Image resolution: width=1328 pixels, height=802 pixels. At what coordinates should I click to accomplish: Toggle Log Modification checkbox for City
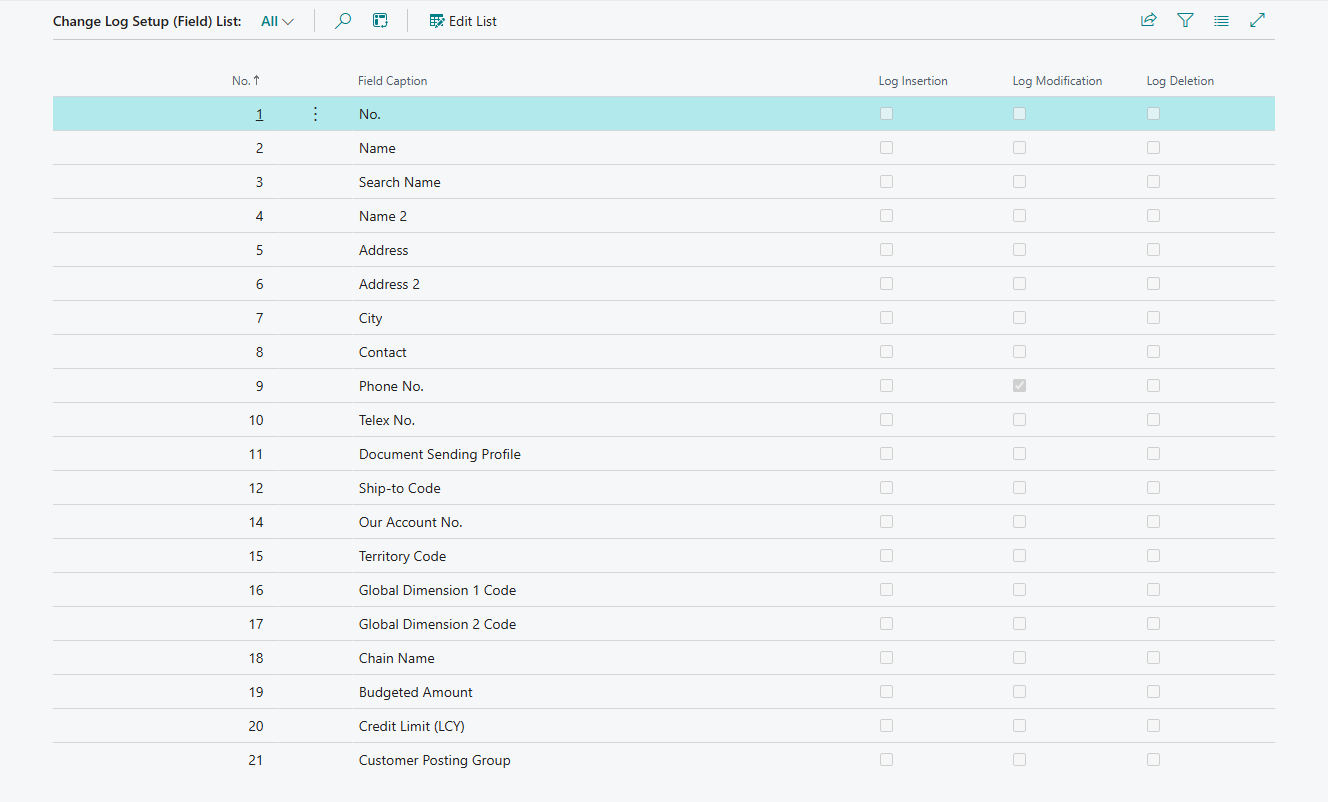[1019, 318]
